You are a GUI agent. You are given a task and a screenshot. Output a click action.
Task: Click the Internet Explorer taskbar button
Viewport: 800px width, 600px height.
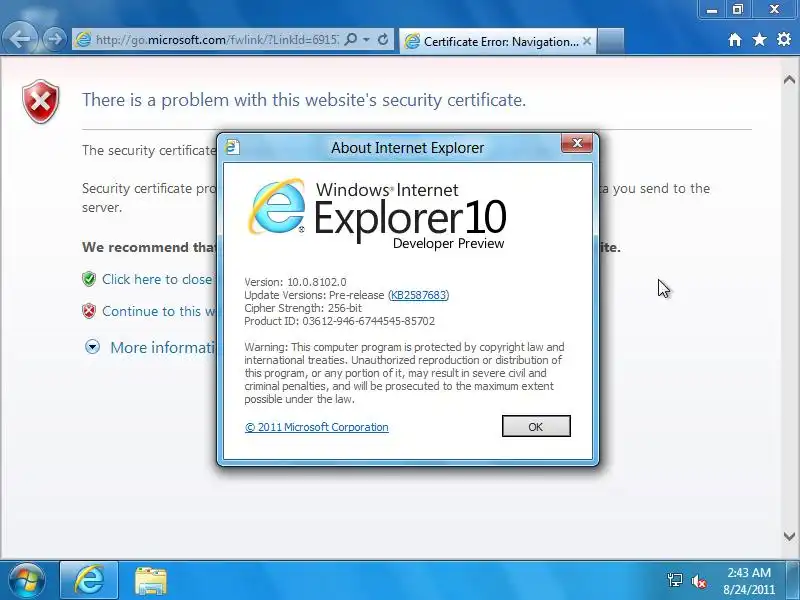point(89,581)
